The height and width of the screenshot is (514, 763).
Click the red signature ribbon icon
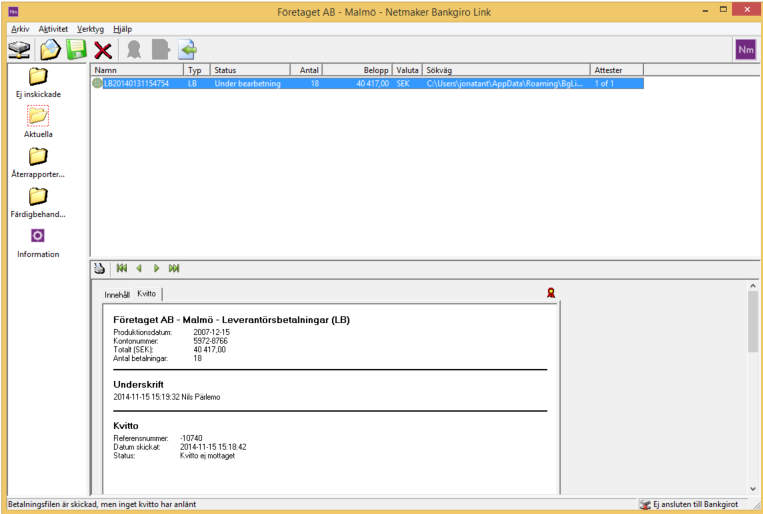[x=550, y=293]
